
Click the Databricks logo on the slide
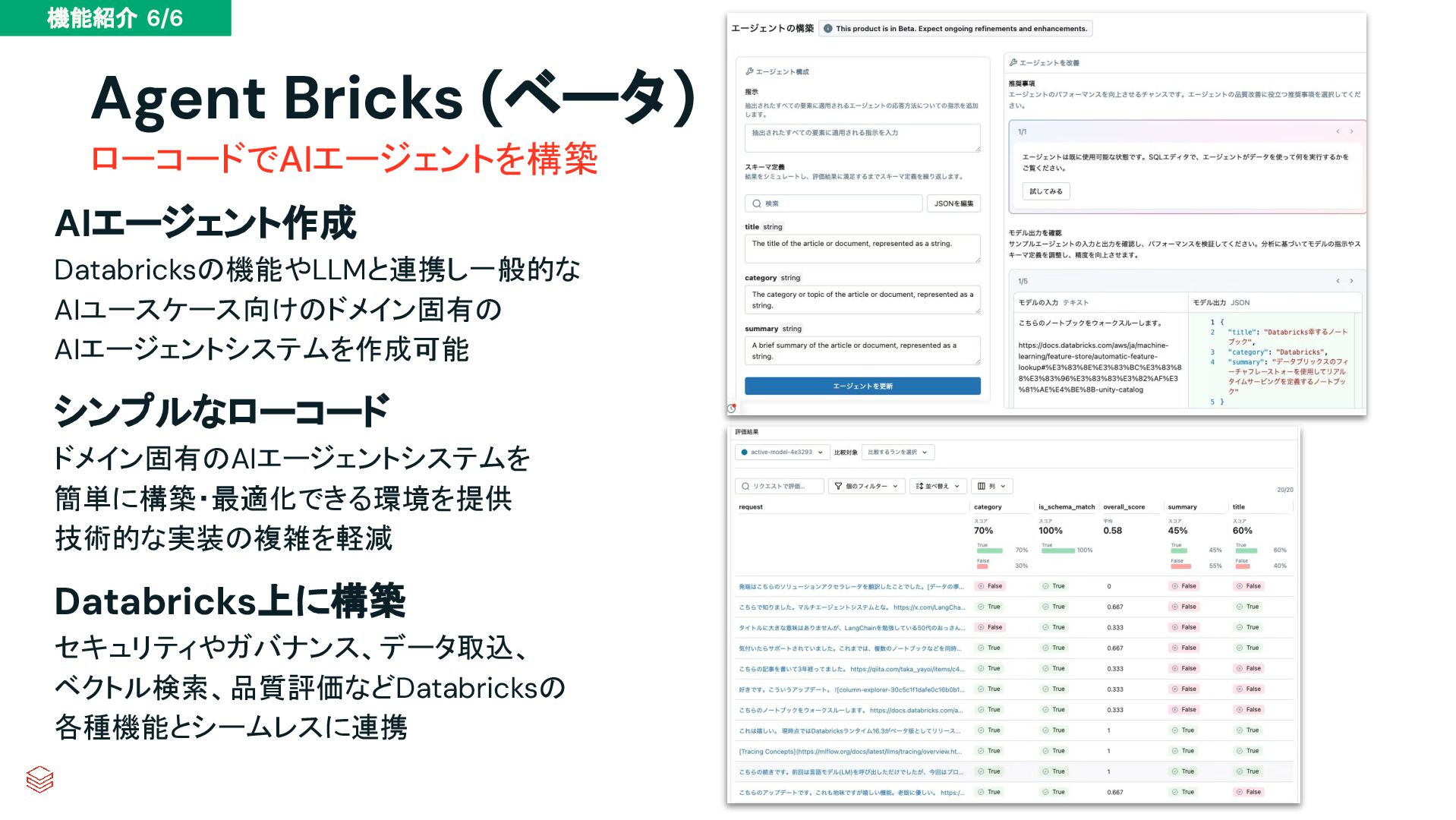coord(39,779)
